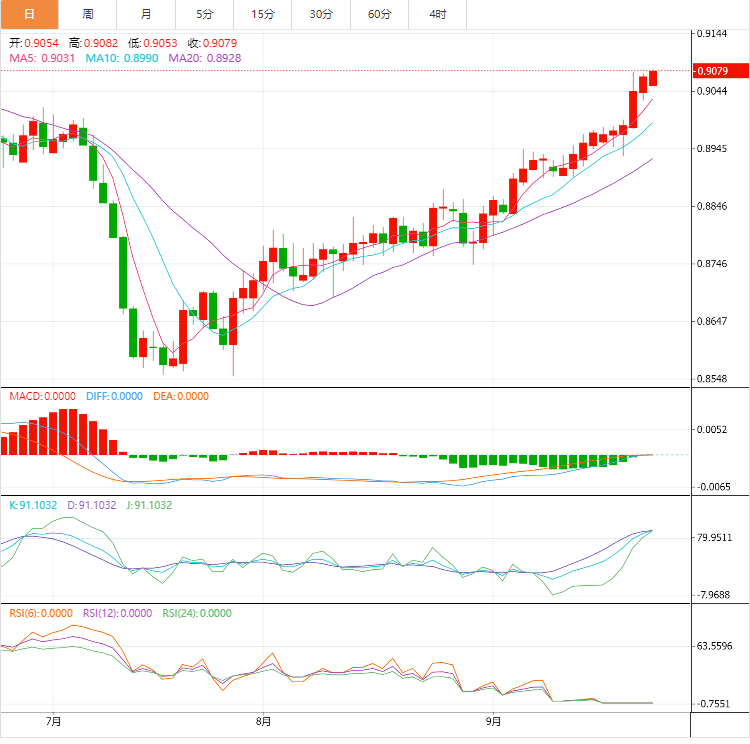Open the 60分 chart tab
The image size is (750, 744).
380,14
